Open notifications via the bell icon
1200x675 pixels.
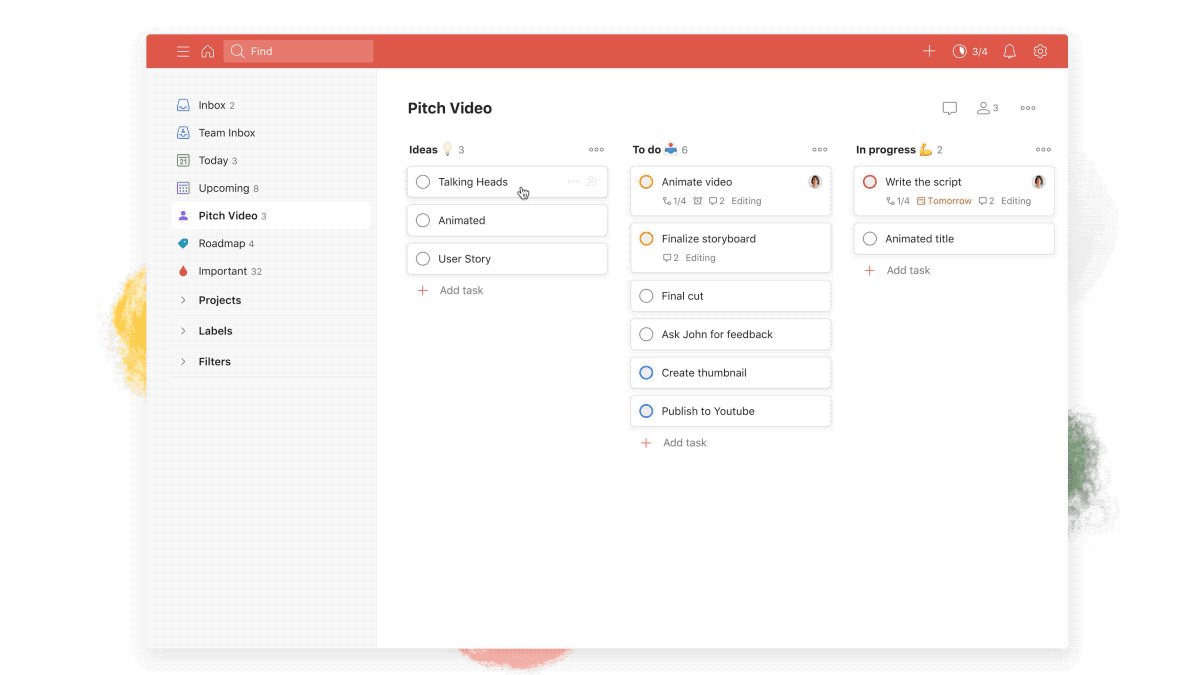pos(1009,51)
